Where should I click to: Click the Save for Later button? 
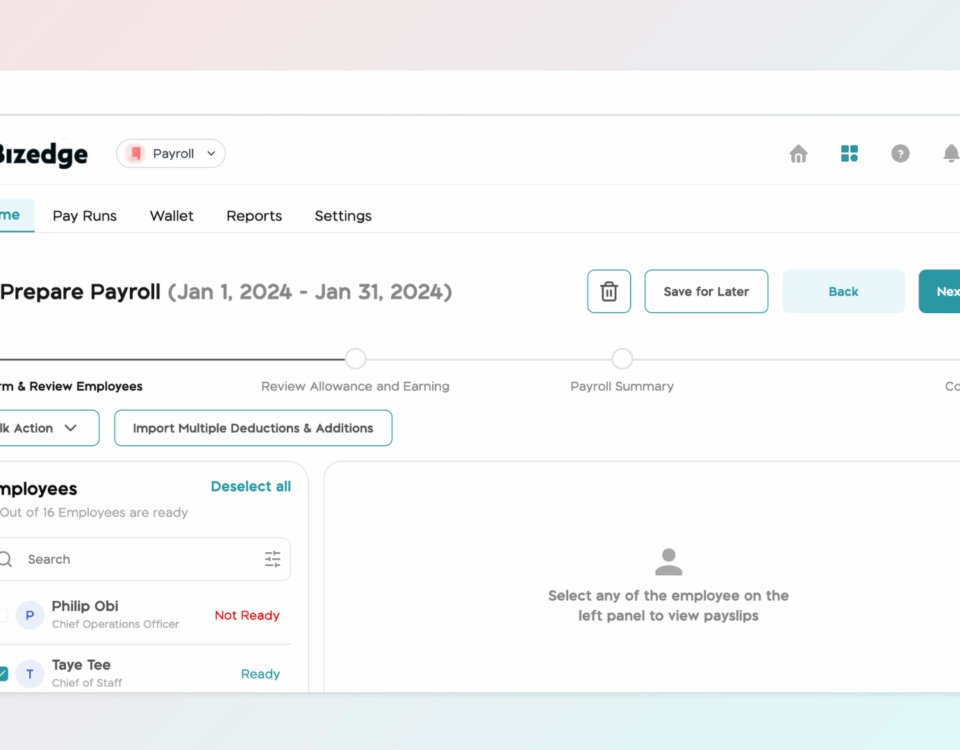(x=706, y=292)
